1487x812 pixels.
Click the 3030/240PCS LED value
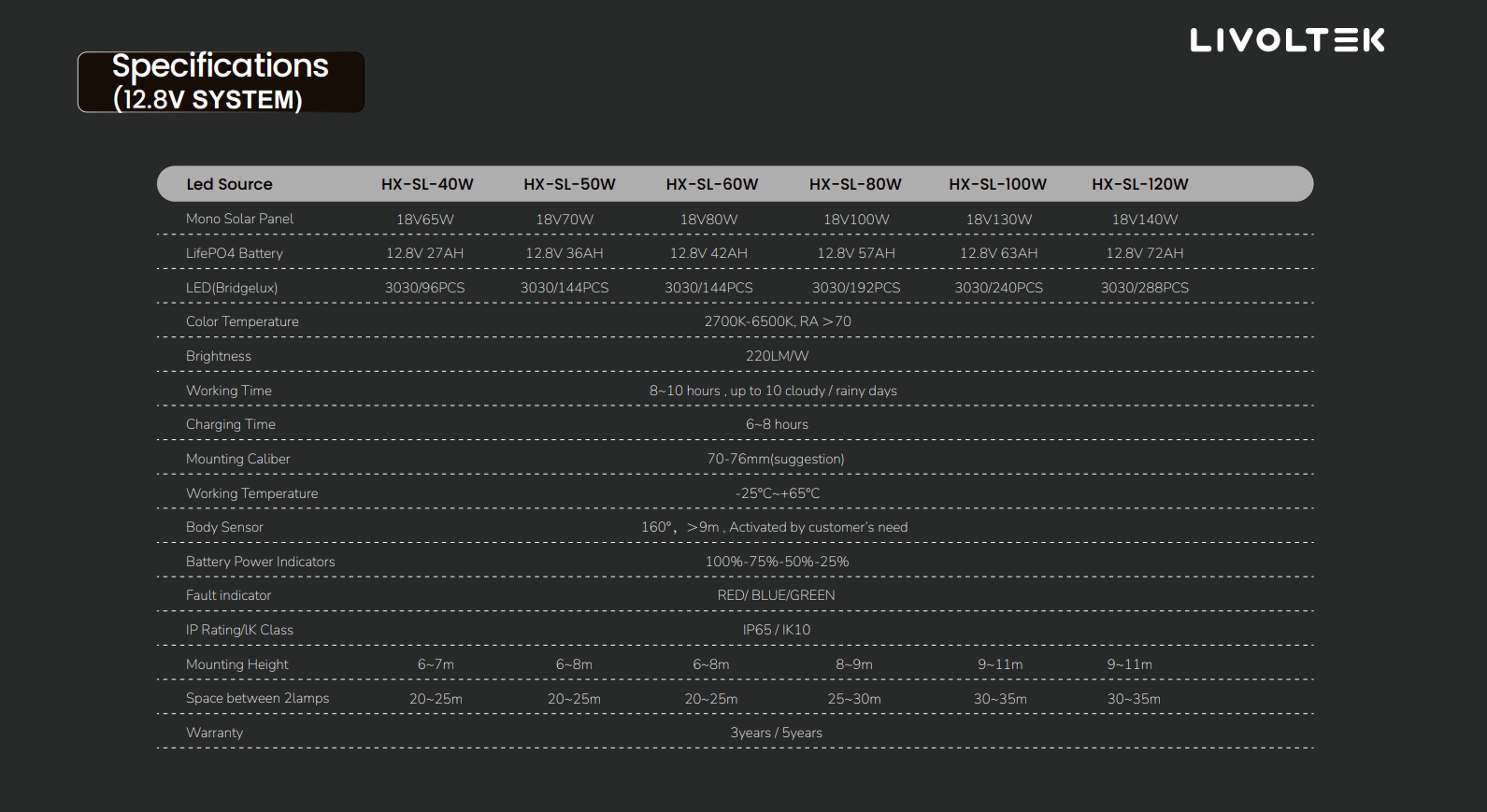pos(999,288)
